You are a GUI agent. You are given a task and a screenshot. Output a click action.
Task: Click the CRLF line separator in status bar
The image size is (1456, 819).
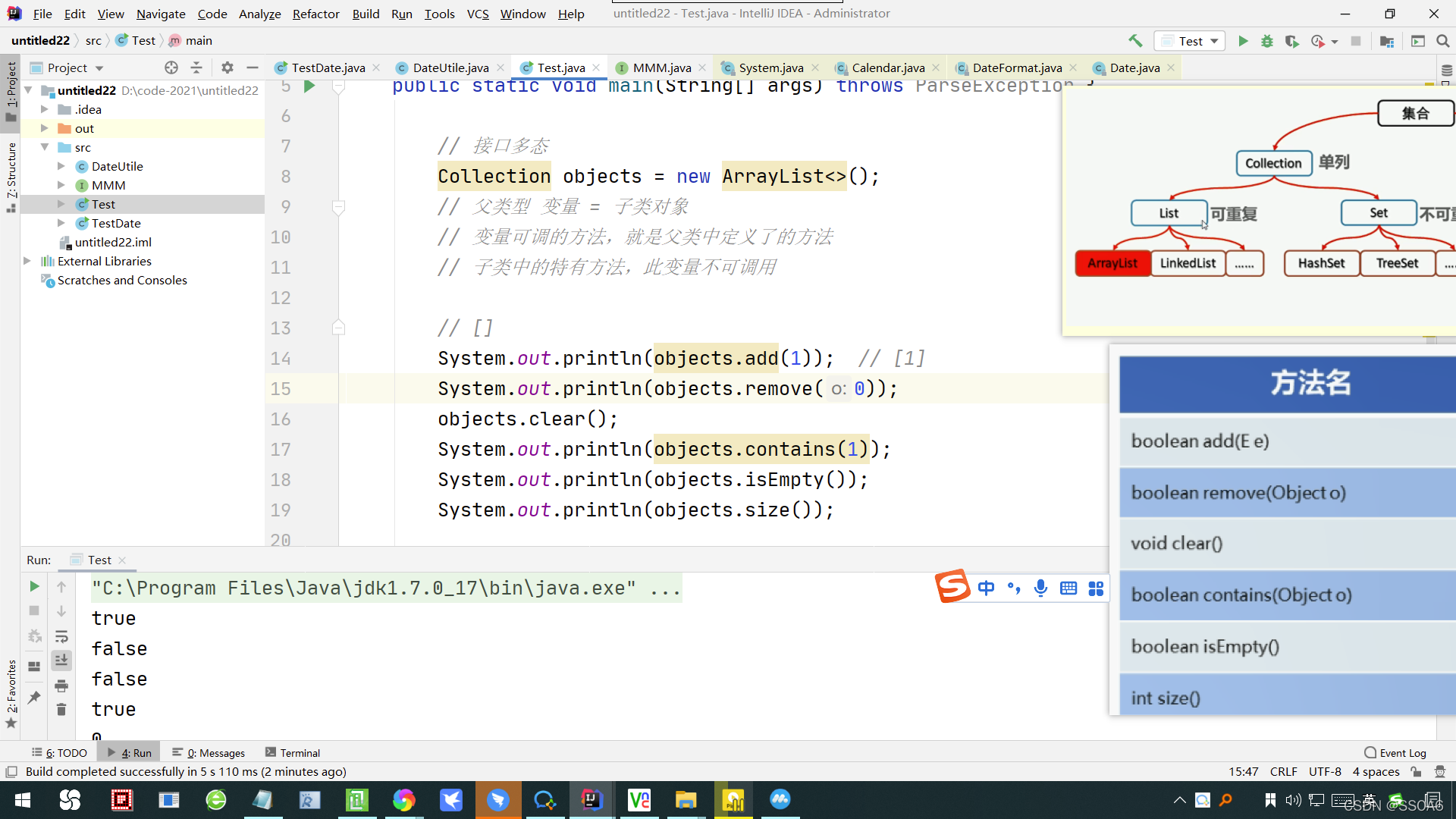tap(1283, 771)
